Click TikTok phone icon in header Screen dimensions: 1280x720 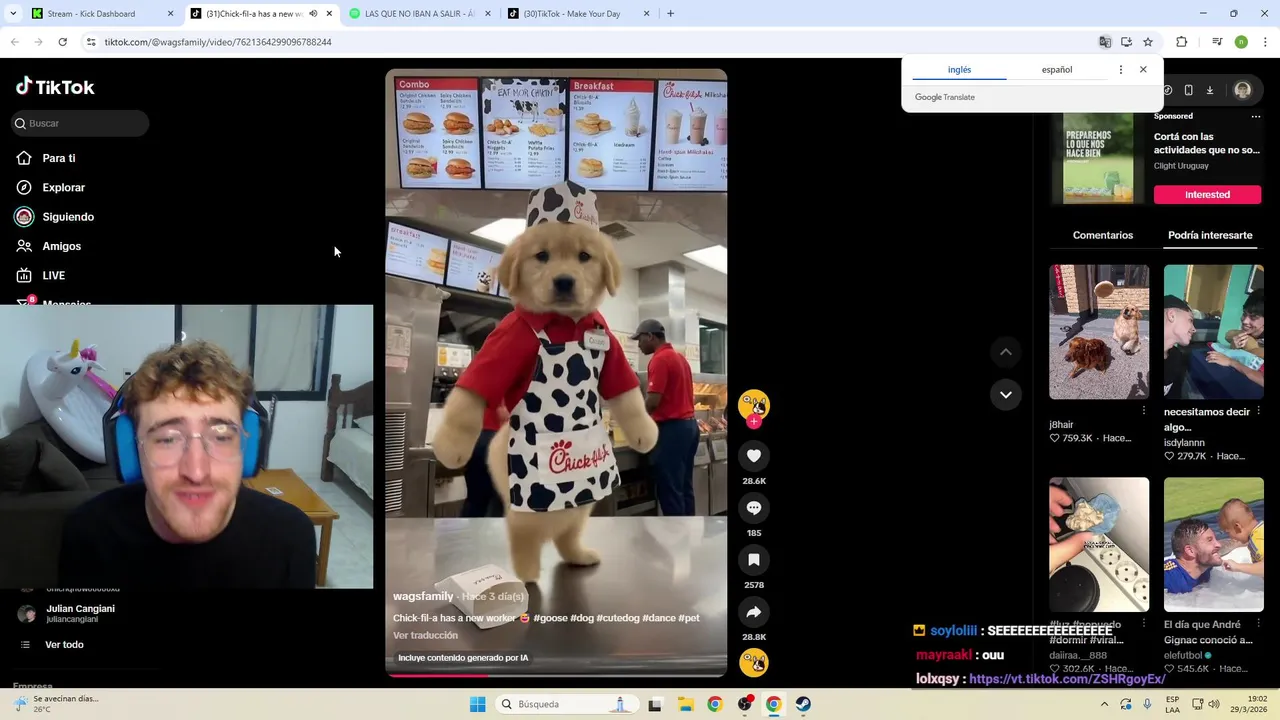1188,90
